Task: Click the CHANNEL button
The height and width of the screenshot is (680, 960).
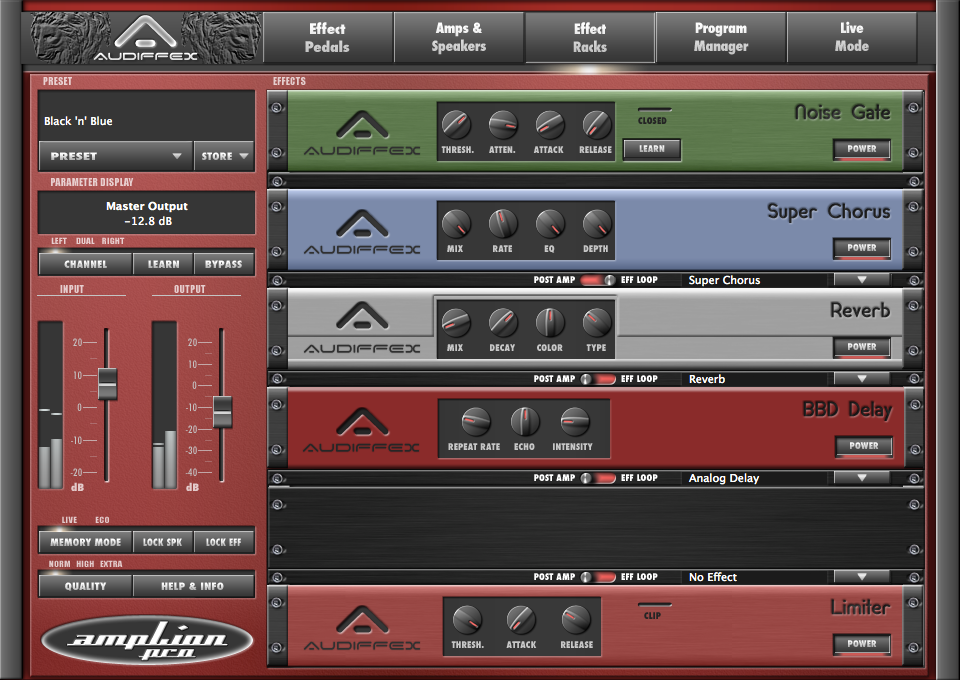Action: point(86,264)
